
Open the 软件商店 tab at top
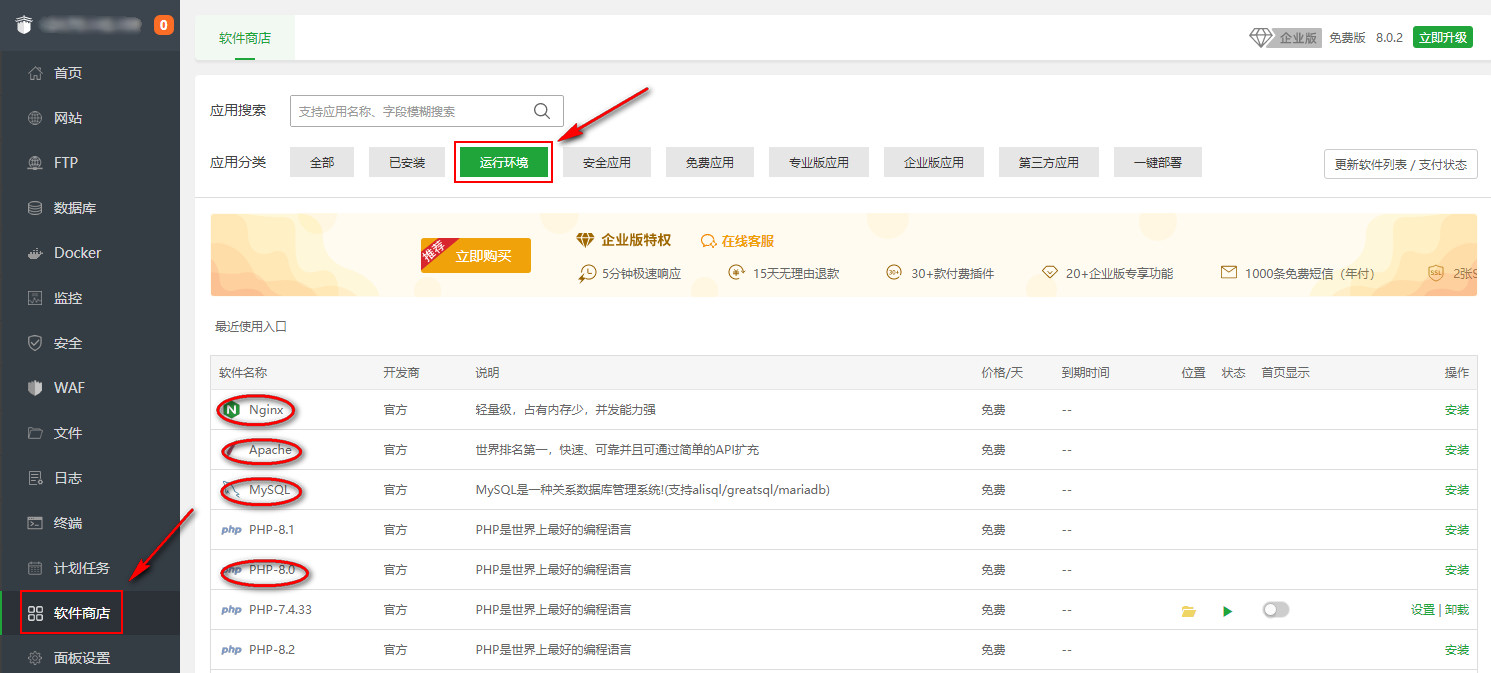click(245, 38)
